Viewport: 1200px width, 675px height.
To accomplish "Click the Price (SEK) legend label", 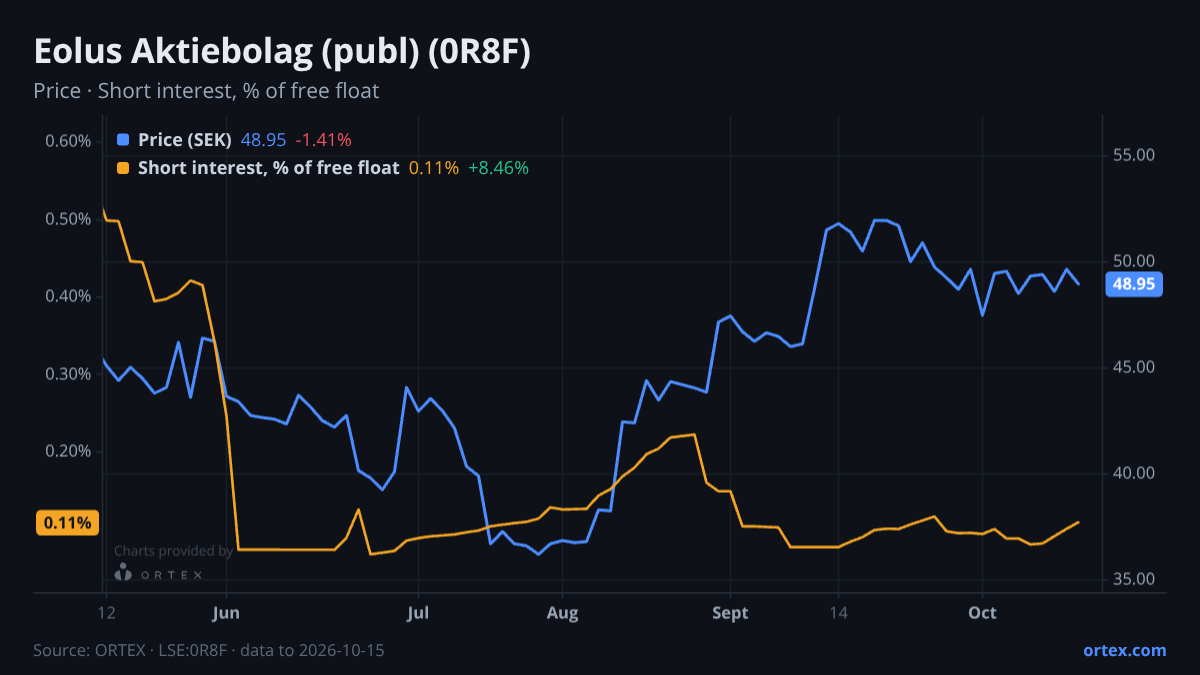I will pyautogui.click(x=185, y=140).
